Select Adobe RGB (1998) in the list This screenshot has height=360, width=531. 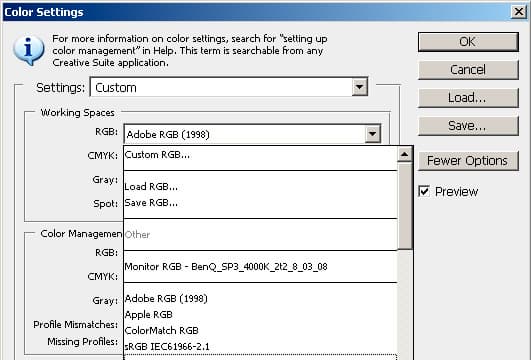click(x=260, y=299)
